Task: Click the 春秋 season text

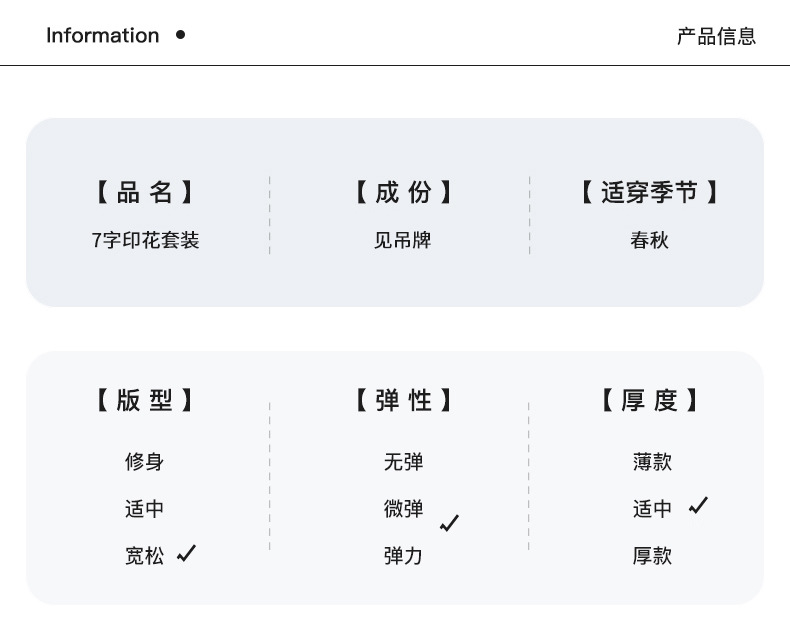Action: pyautogui.click(x=649, y=241)
